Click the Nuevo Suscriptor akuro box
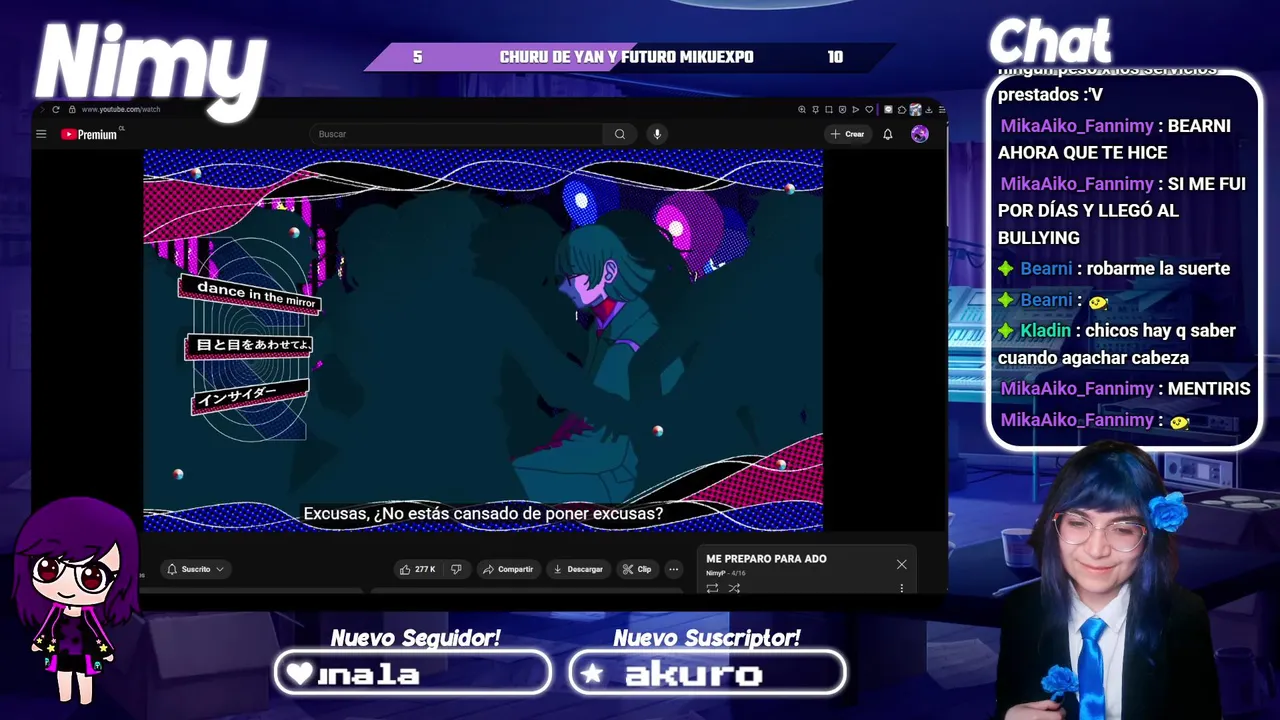The image size is (1280, 720). (x=707, y=673)
